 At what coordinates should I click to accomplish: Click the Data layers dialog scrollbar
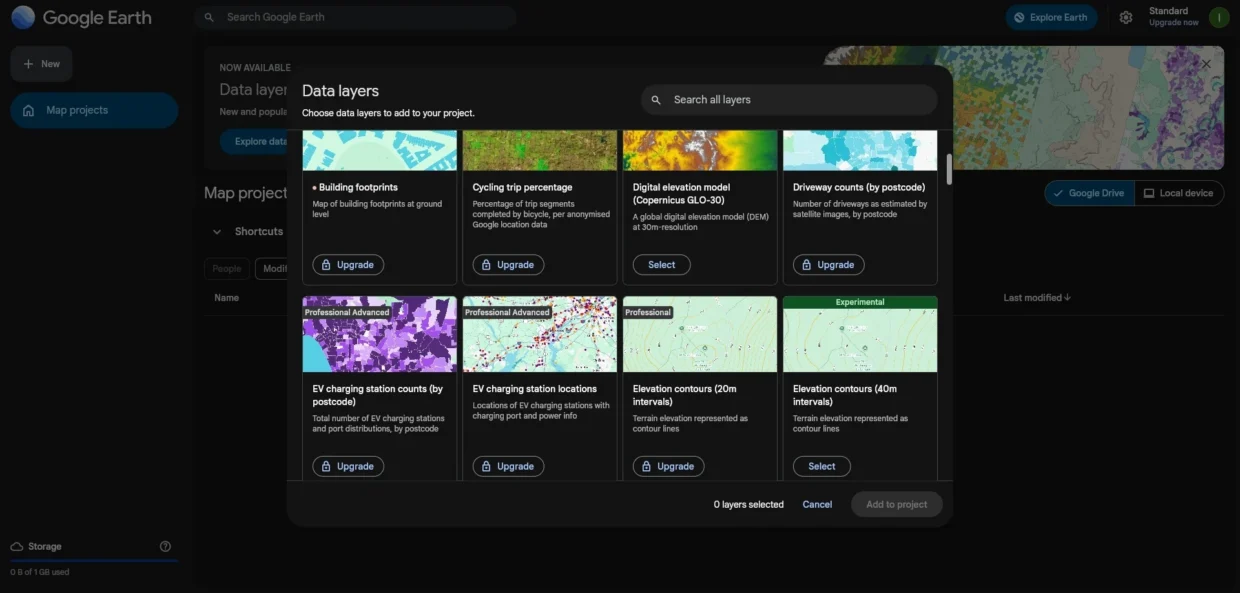948,170
